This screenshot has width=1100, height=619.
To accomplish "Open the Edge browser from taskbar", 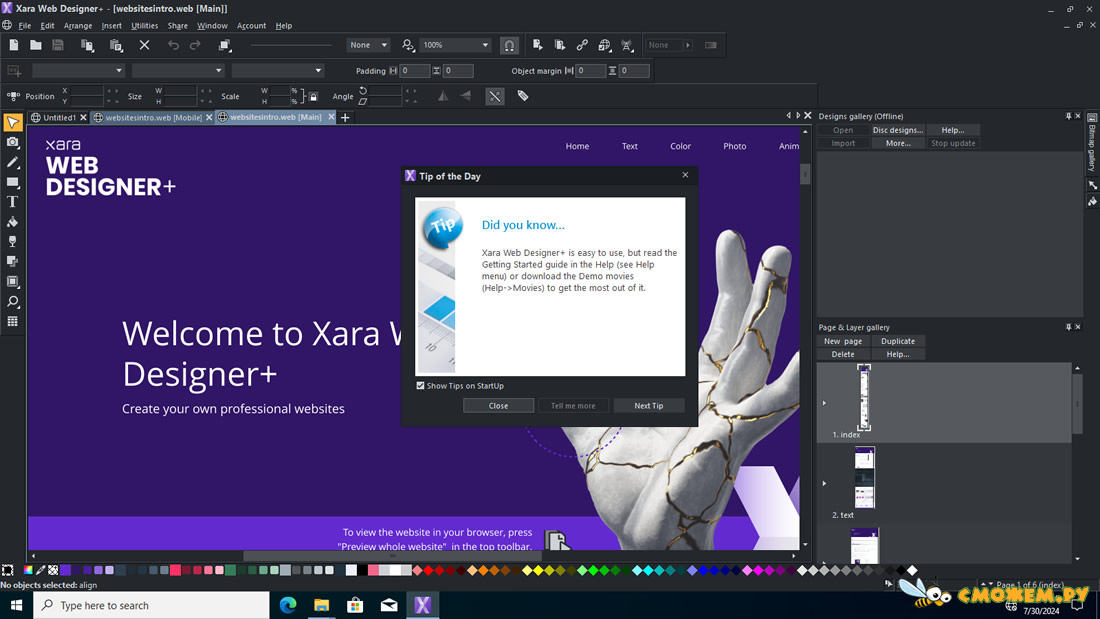I will click(x=288, y=605).
